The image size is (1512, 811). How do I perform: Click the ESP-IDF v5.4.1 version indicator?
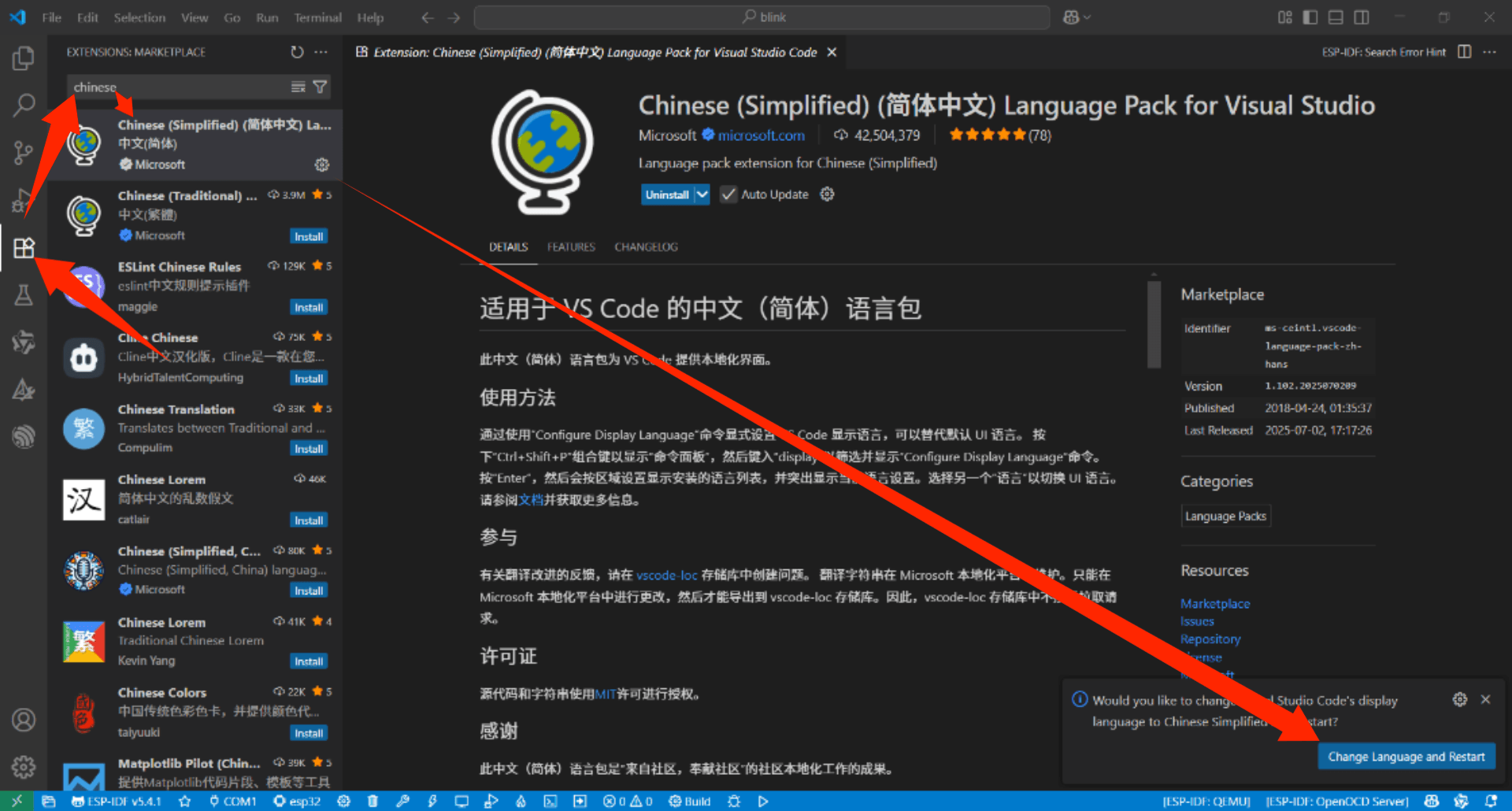pyautogui.click(x=117, y=801)
